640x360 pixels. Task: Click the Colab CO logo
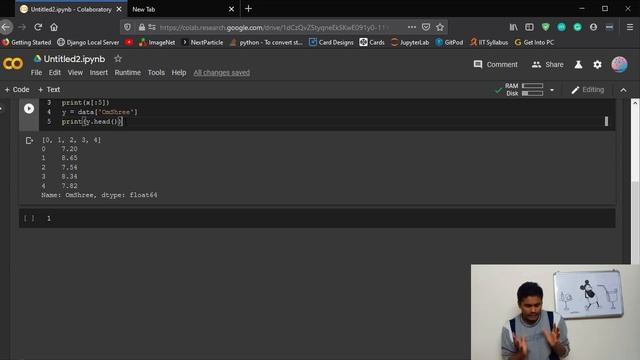tap(13, 64)
